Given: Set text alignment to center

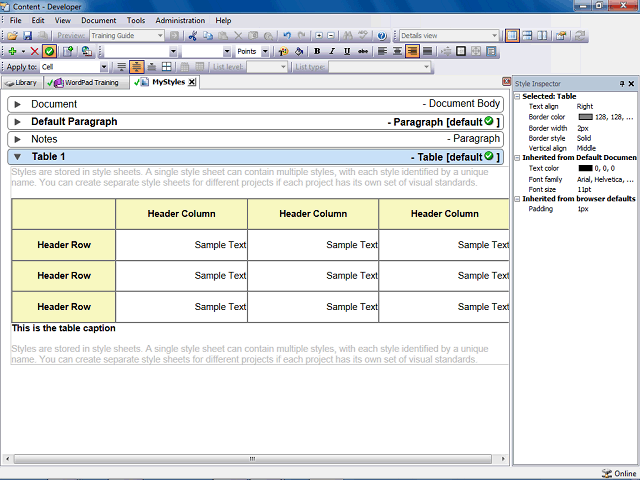Looking at the screenshot, I should (397, 51).
